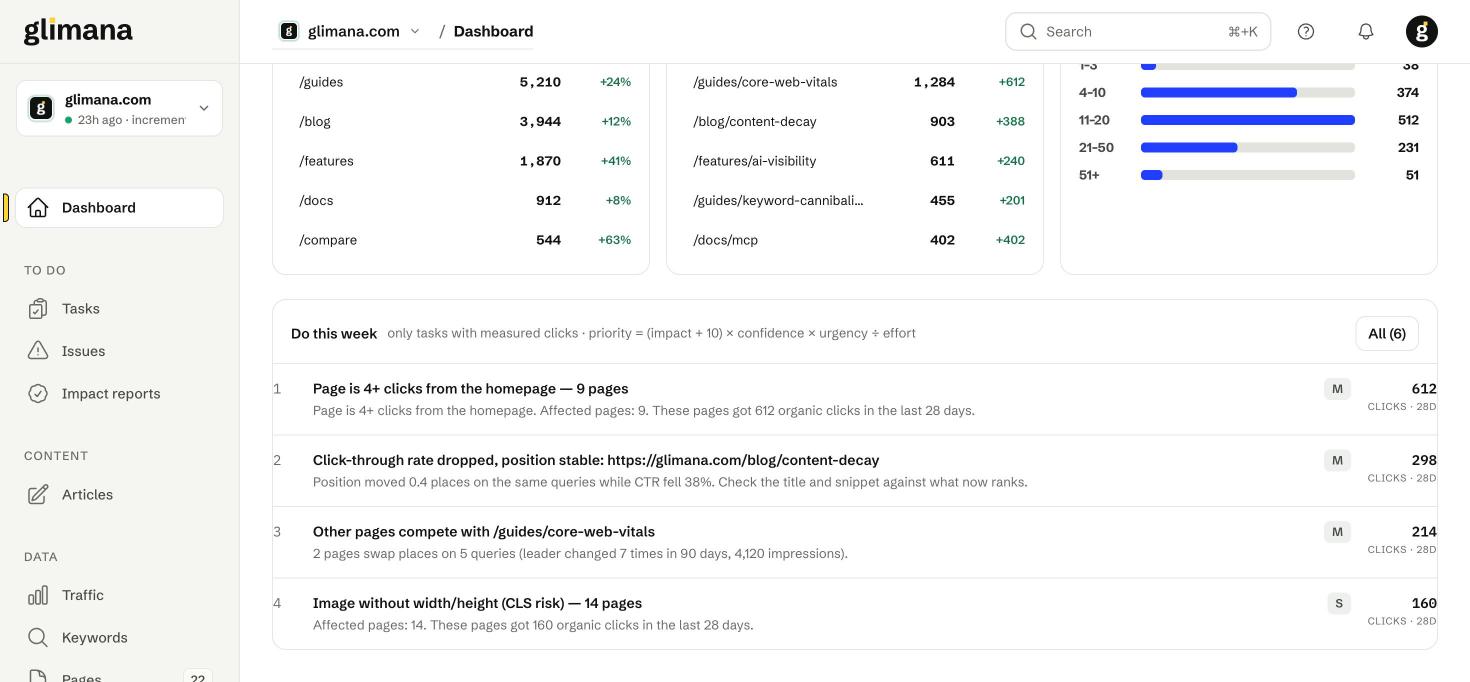
Task: Click the All (6) button
Action: click(x=1387, y=334)
